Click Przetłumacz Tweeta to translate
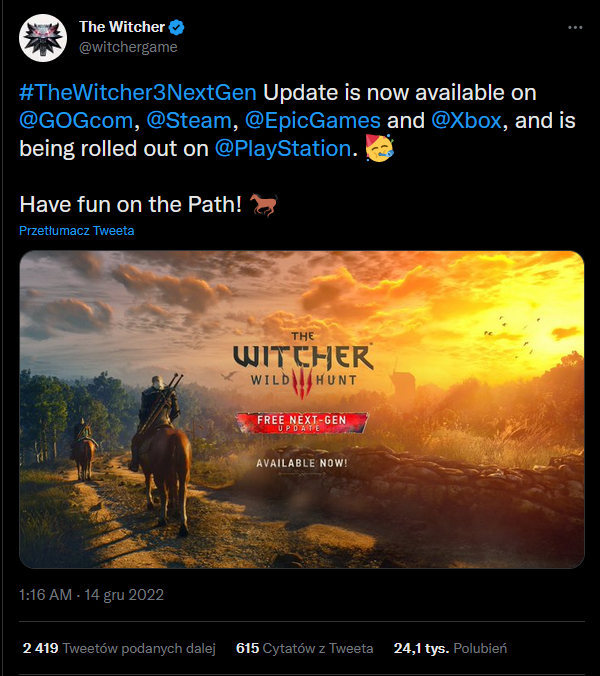The image size is (600, 676). click(x=76, y=231)
